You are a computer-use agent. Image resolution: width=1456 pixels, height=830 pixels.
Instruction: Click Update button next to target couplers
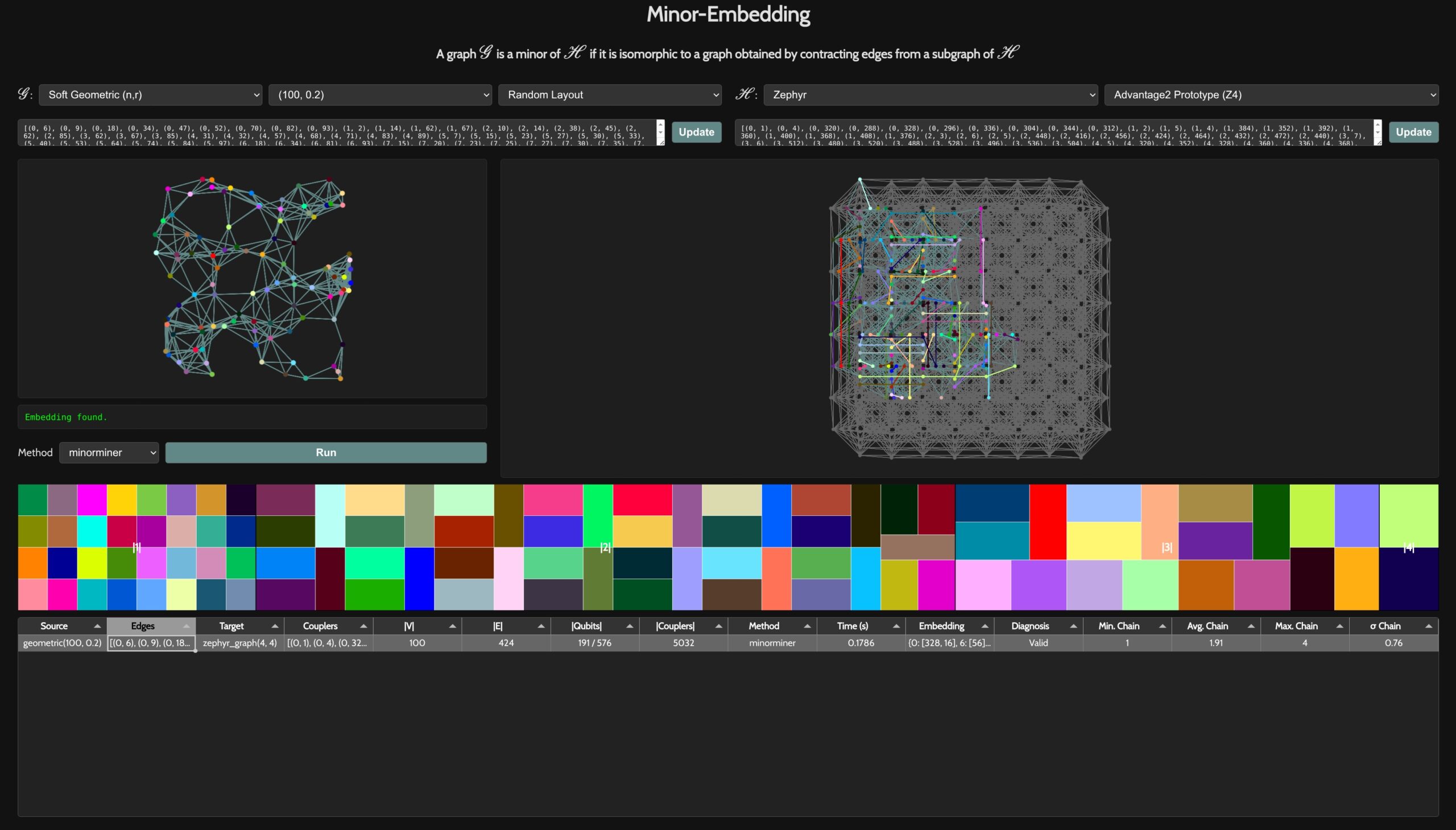(1413, 132)
